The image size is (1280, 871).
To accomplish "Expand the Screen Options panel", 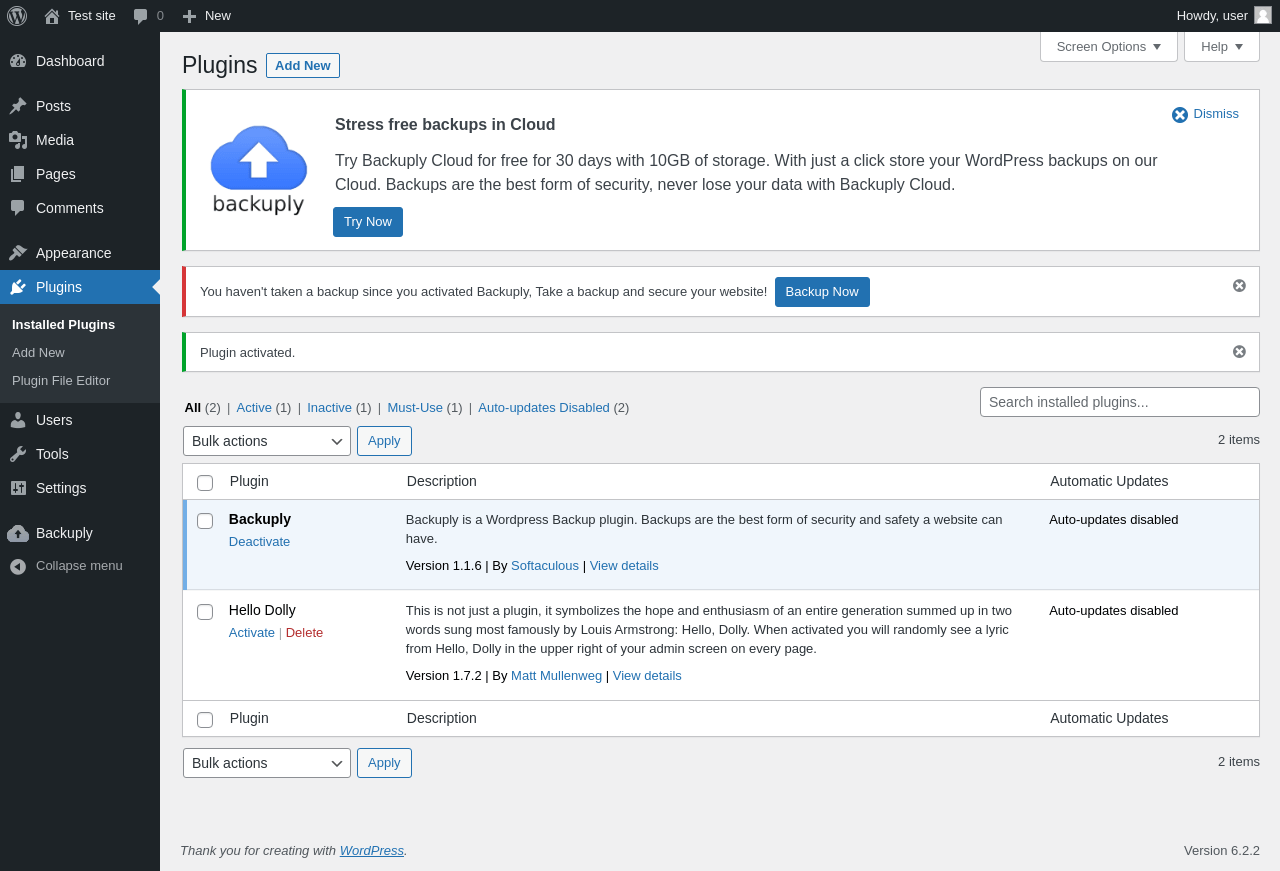I will (1108, 47).
